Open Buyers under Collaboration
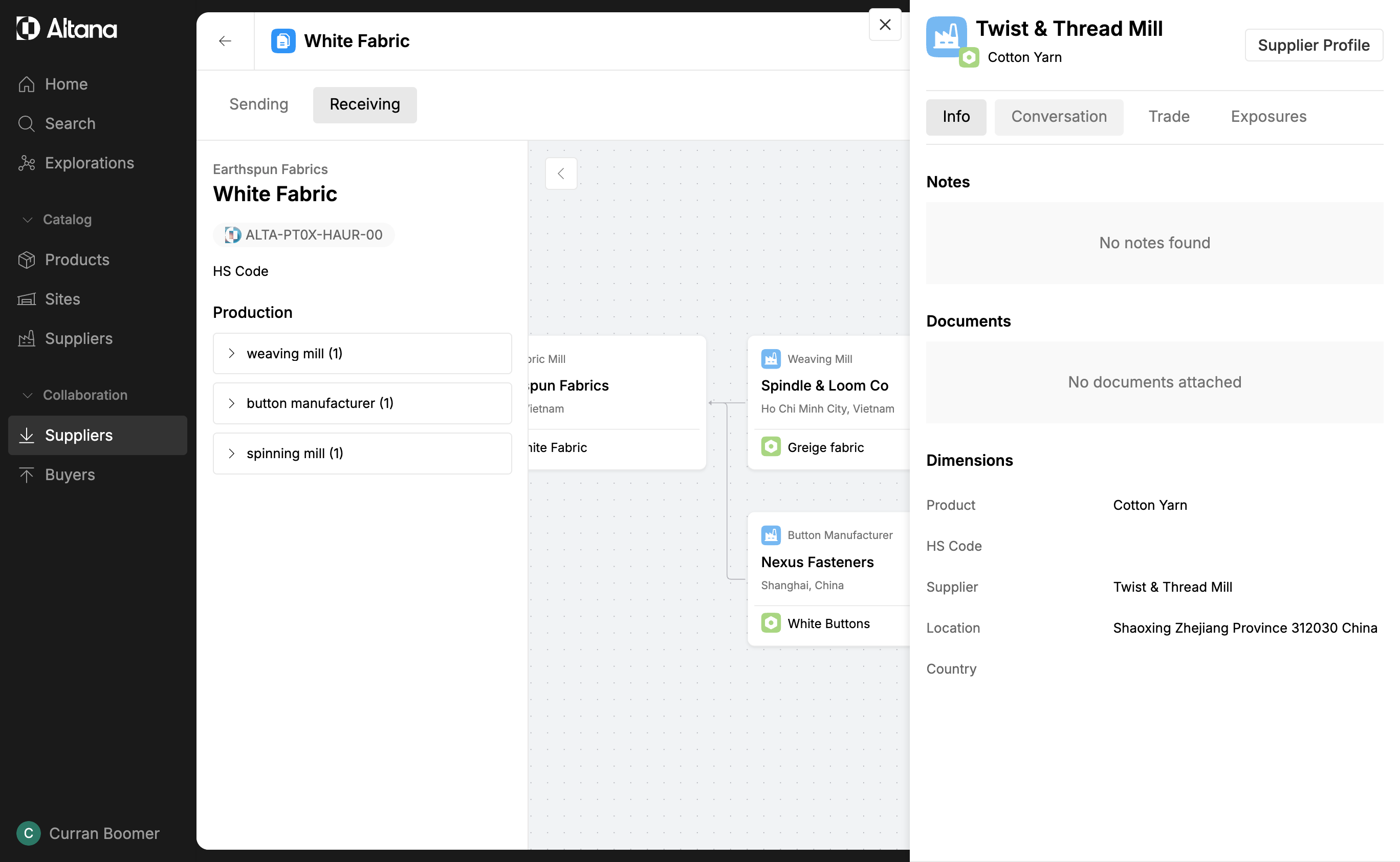Image resolution: width=1400 pixels, height=862 pixels. click(70, 475)
